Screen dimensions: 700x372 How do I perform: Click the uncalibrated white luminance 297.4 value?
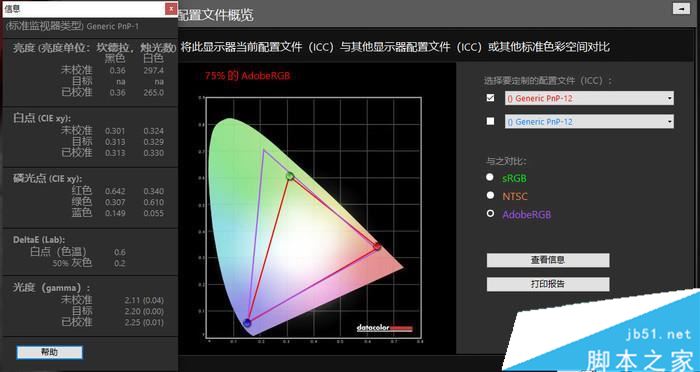(x=154, y=71)
